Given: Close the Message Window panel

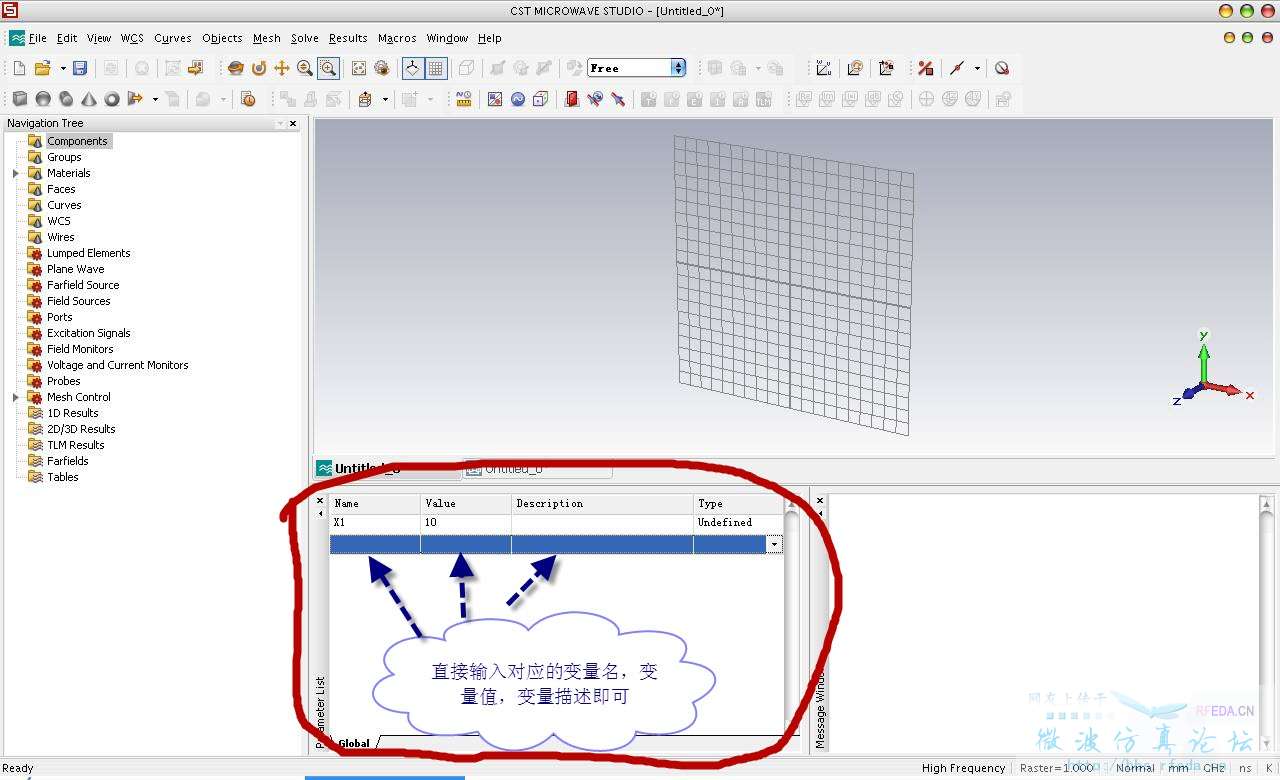Looking at the screenshot, I should (x=820, y=501).
